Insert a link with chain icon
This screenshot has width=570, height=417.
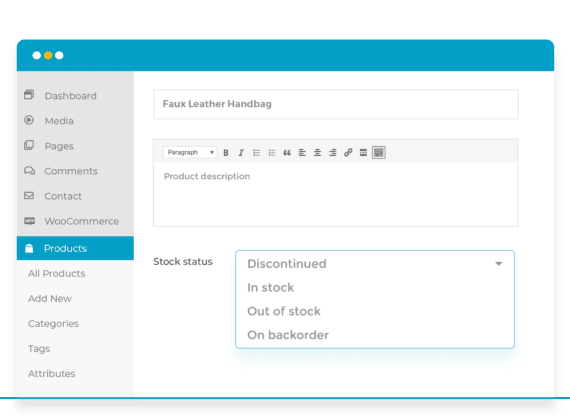(x=348, y=153)
